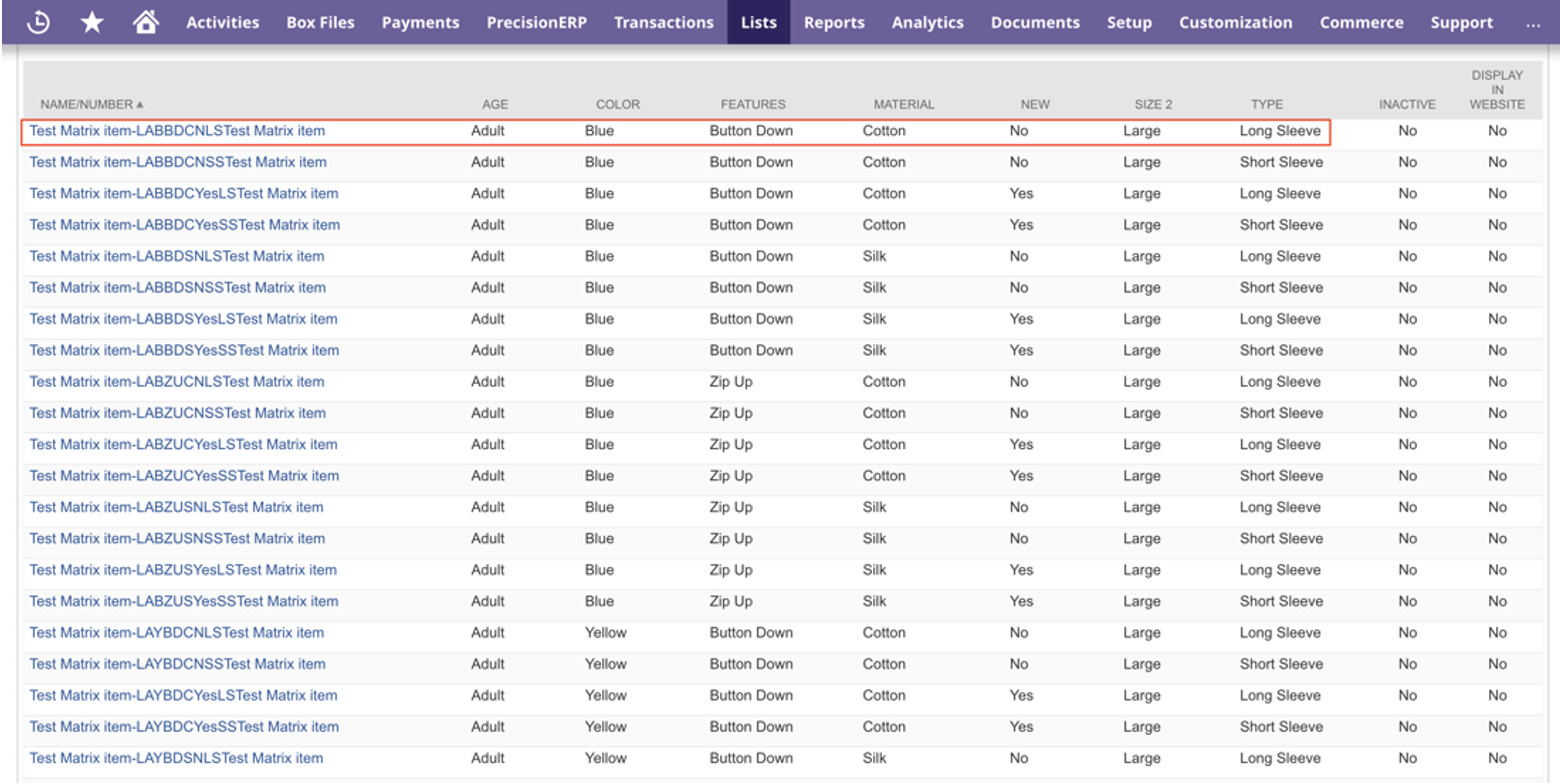Open item LABBDCYesSS matrix item link
The height and width of the screenshot is (784, 1560).
tap(184, 225)
